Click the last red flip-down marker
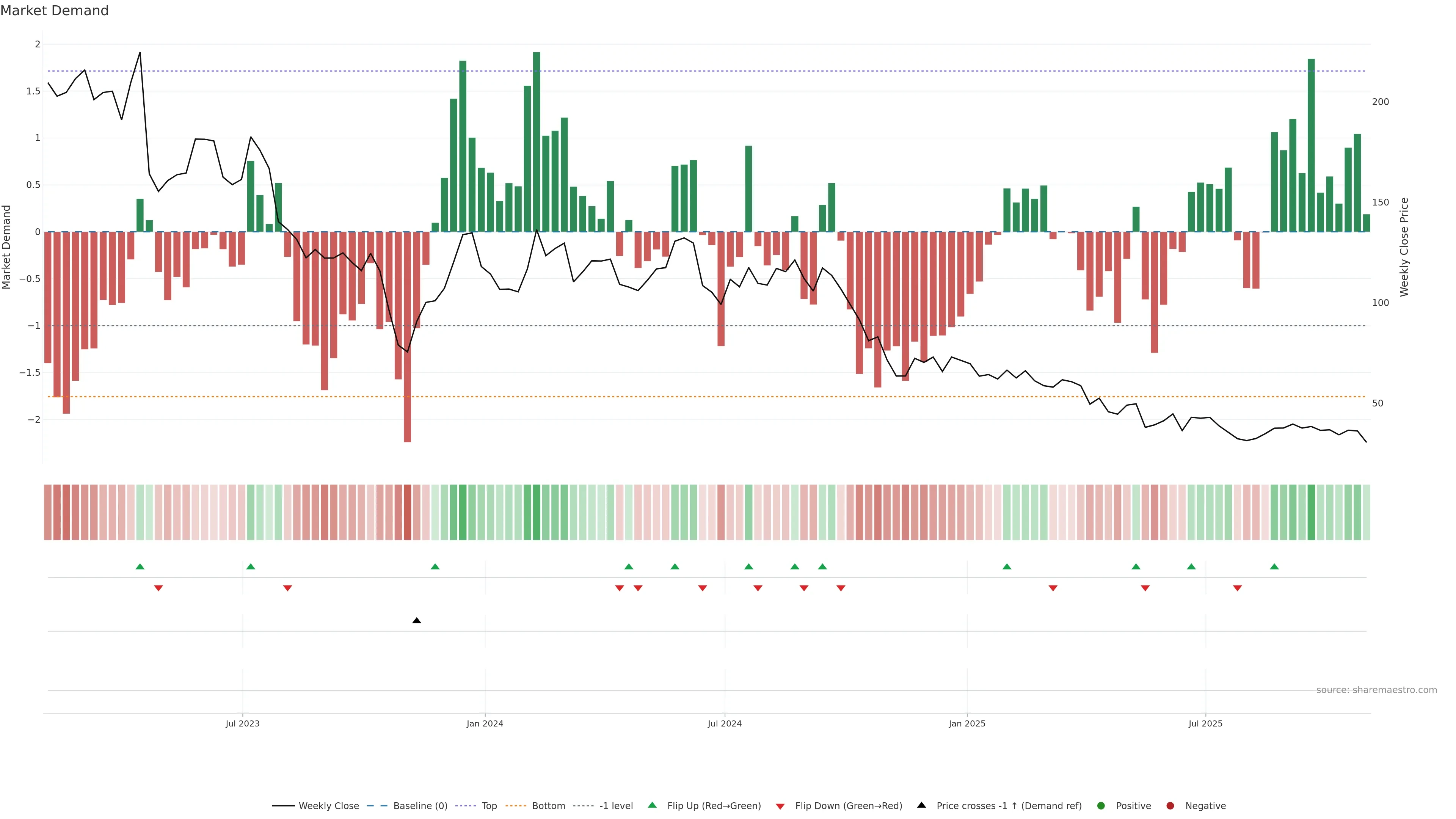The width and height of the screenshot is (1456, 819). [1237, 588]
